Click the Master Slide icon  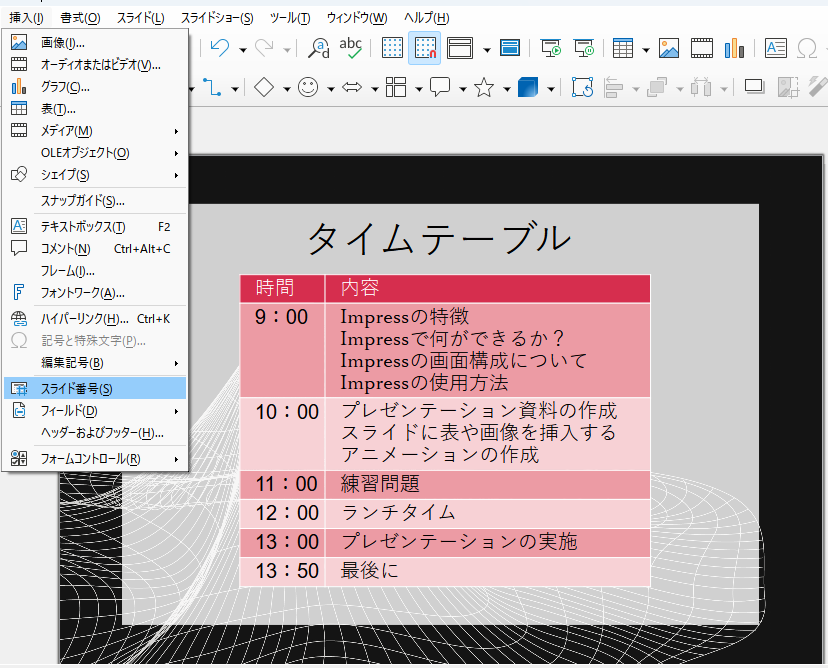[x=510, y=48]
